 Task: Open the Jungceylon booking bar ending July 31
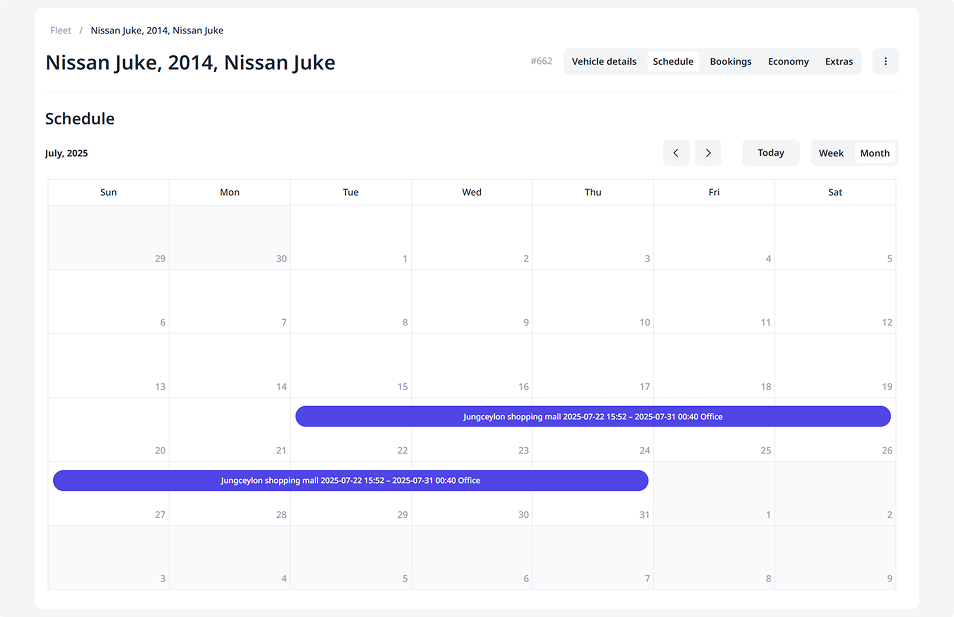coord(350,481)
